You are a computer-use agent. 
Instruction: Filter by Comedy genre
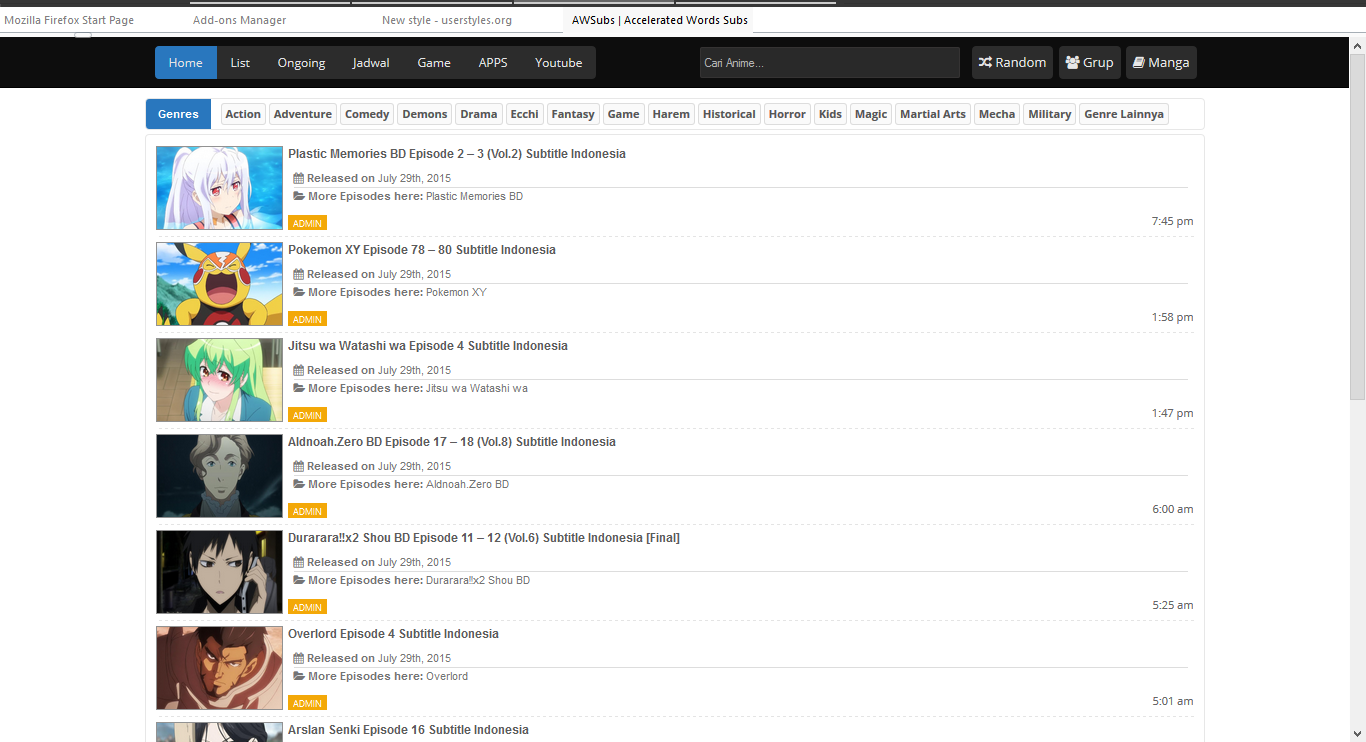pyautogui.click(x=367, y=114)
